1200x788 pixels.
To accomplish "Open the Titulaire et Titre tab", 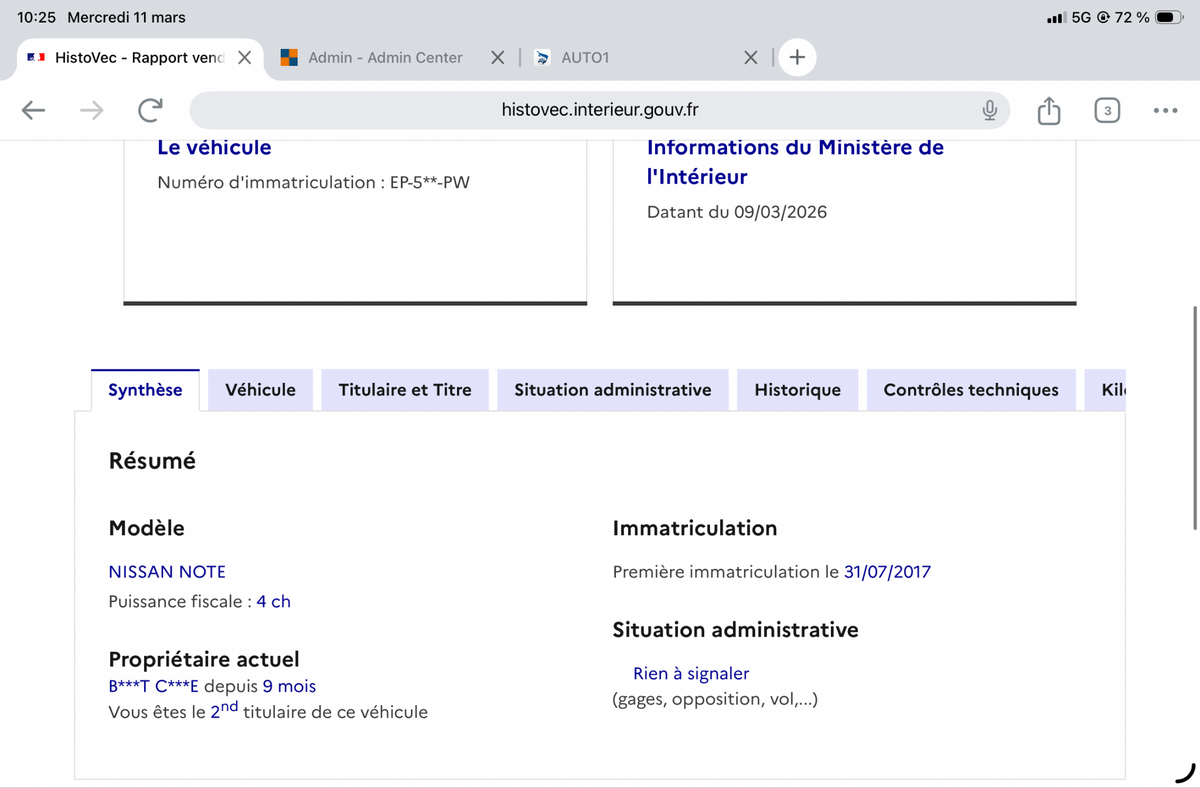I will pyautogui.click(x=405, y=390).
